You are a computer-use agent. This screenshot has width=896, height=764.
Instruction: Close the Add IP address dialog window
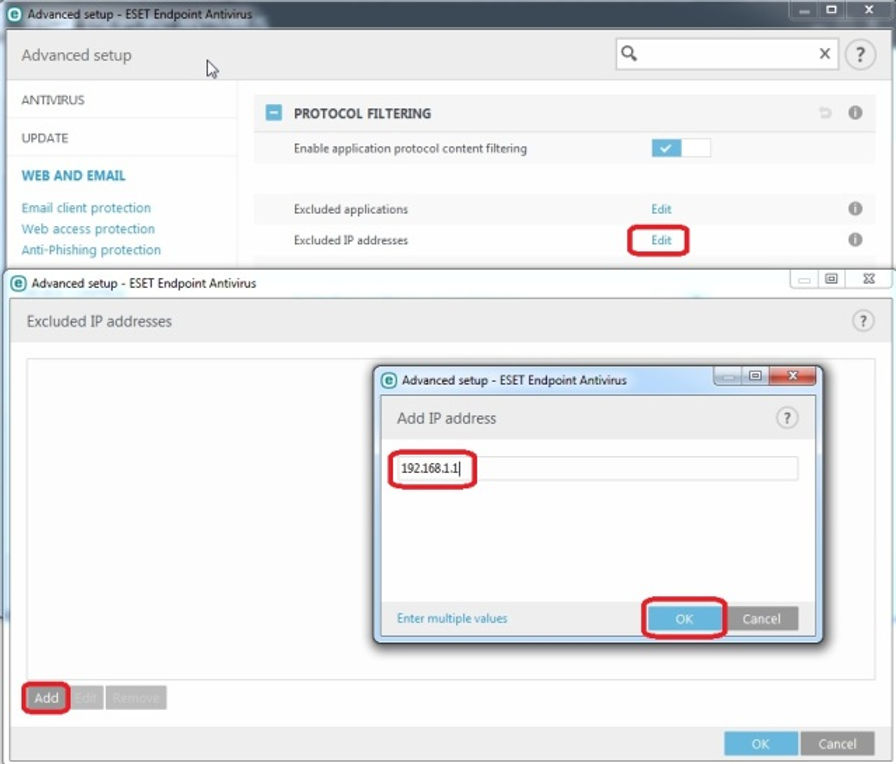tap(793, 375)
